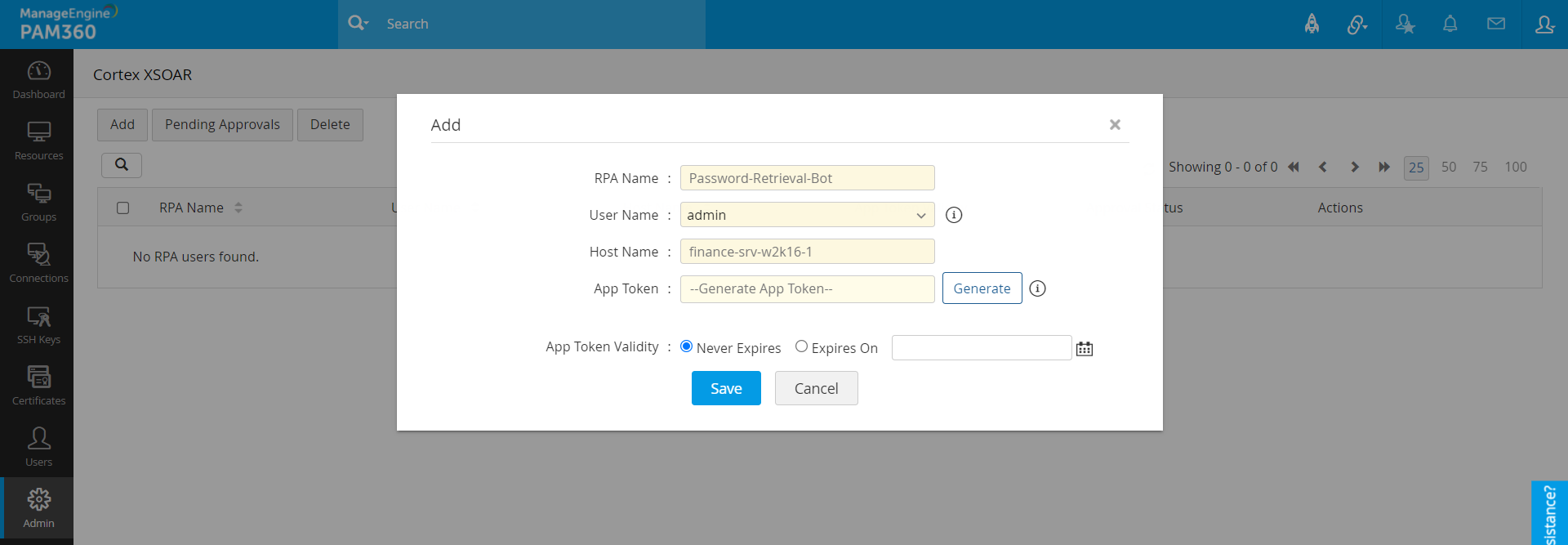Click the Cancel button
Image resolution: width=1568 pixels, height=545 pixels.
coord(816,388)
